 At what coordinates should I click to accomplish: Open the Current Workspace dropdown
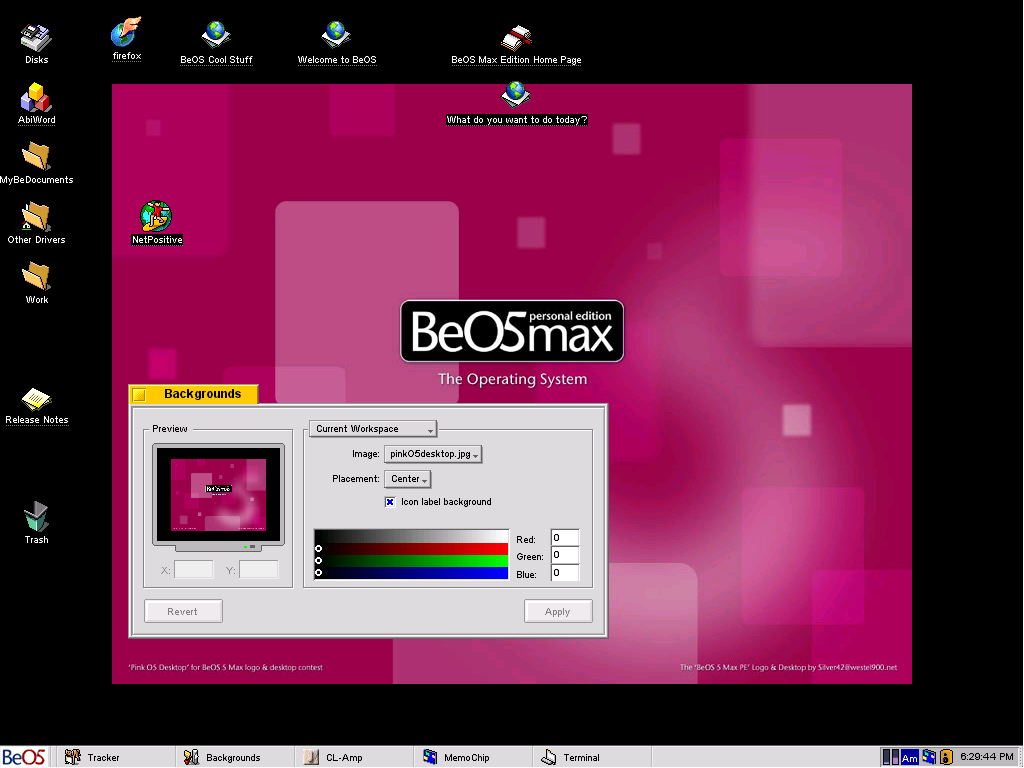tap(373, 428)
